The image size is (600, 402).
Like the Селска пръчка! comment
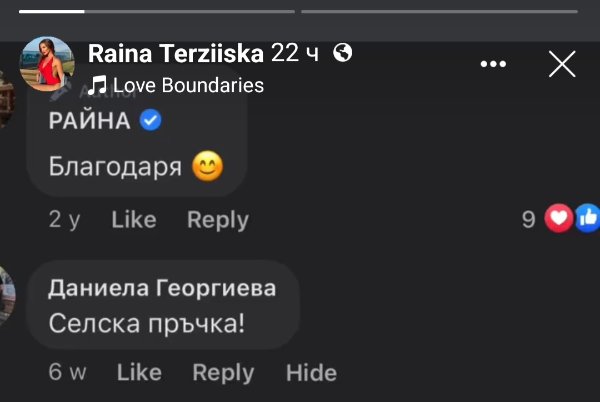click(139, 372)
